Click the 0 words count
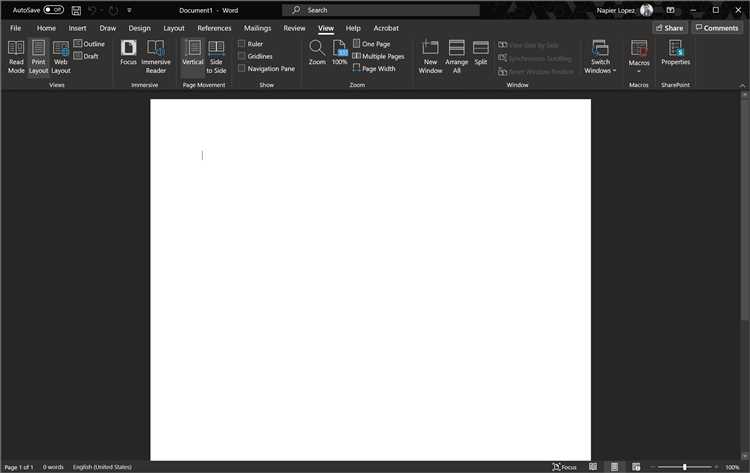 point(53,467)
